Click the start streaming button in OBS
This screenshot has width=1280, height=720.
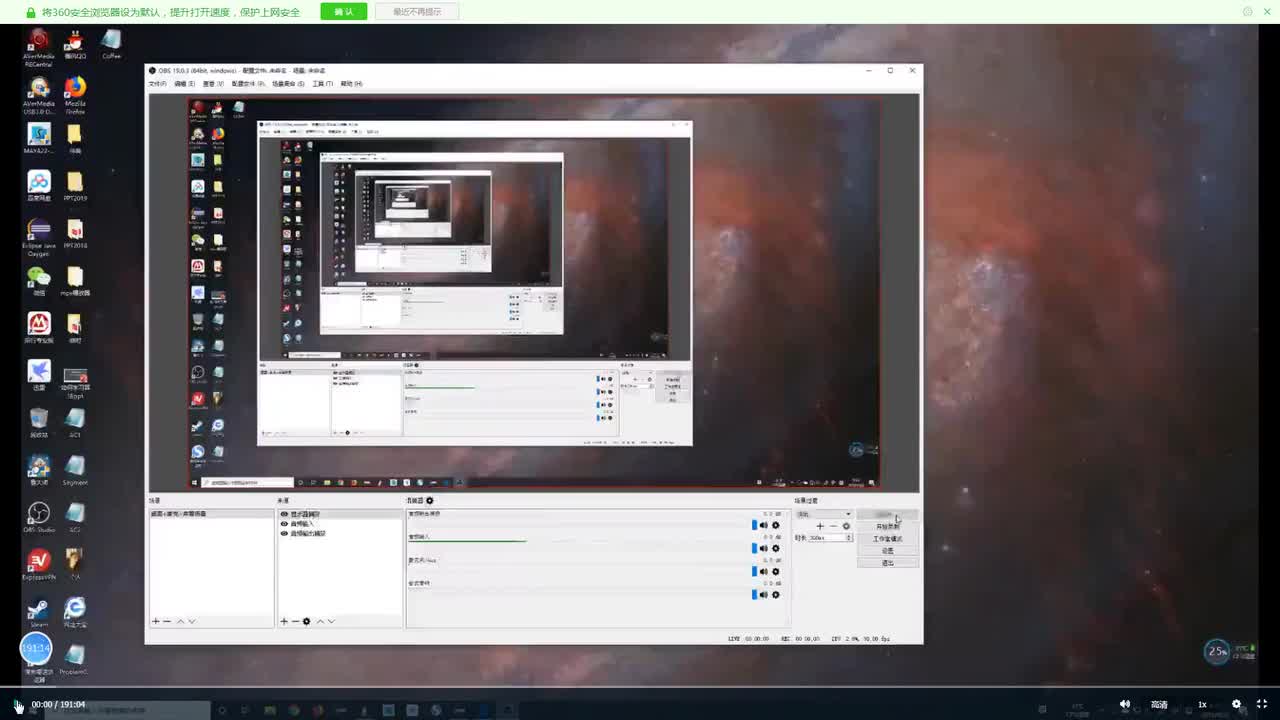tap(887, 515)
